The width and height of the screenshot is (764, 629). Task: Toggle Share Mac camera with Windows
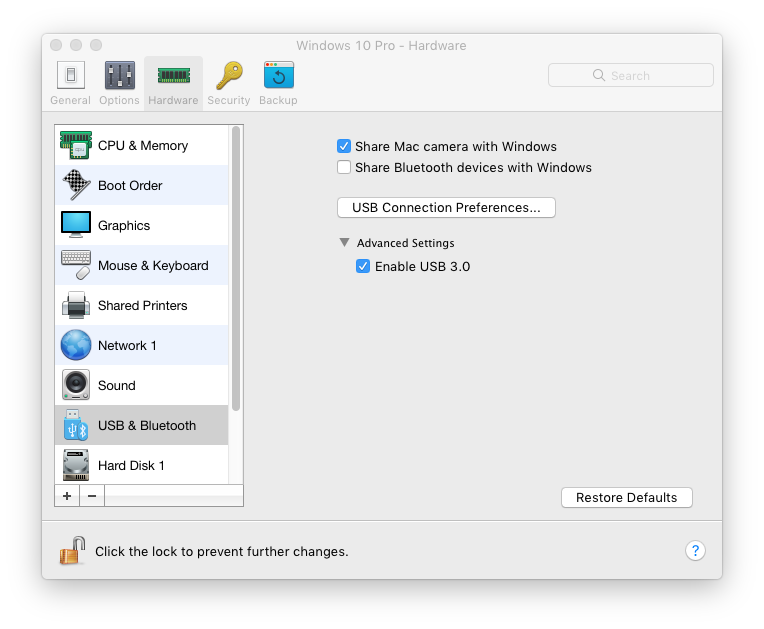tap(344, 146)
